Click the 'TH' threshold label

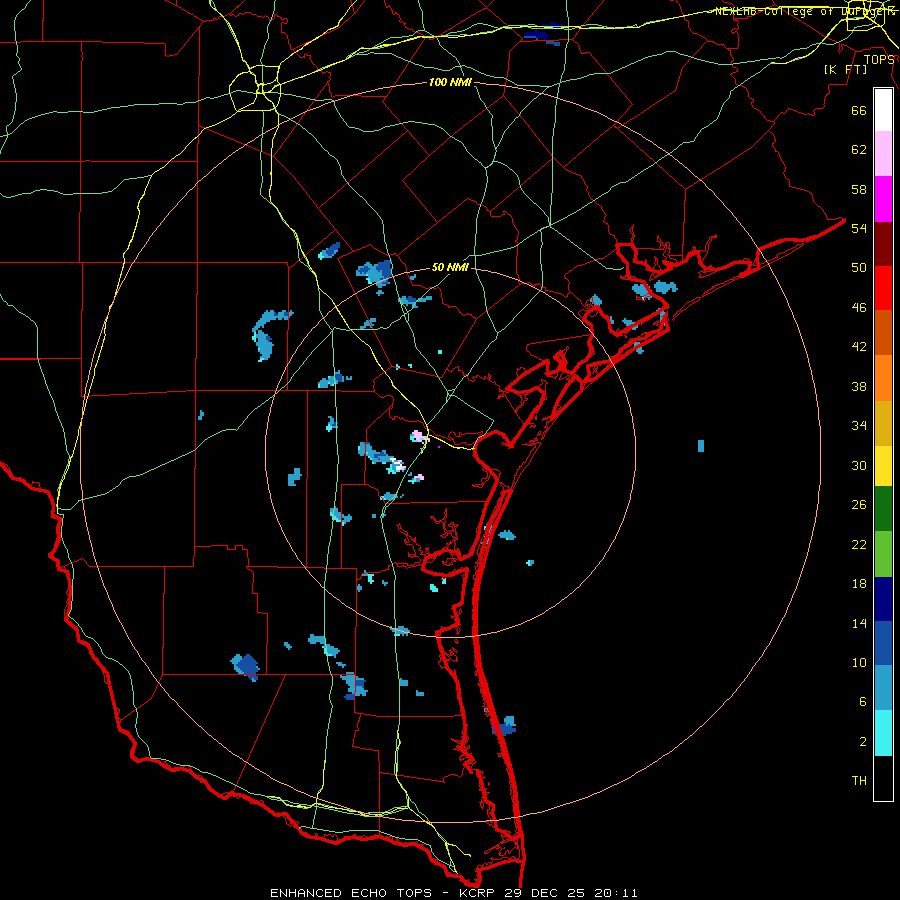[x=859, y=781]
